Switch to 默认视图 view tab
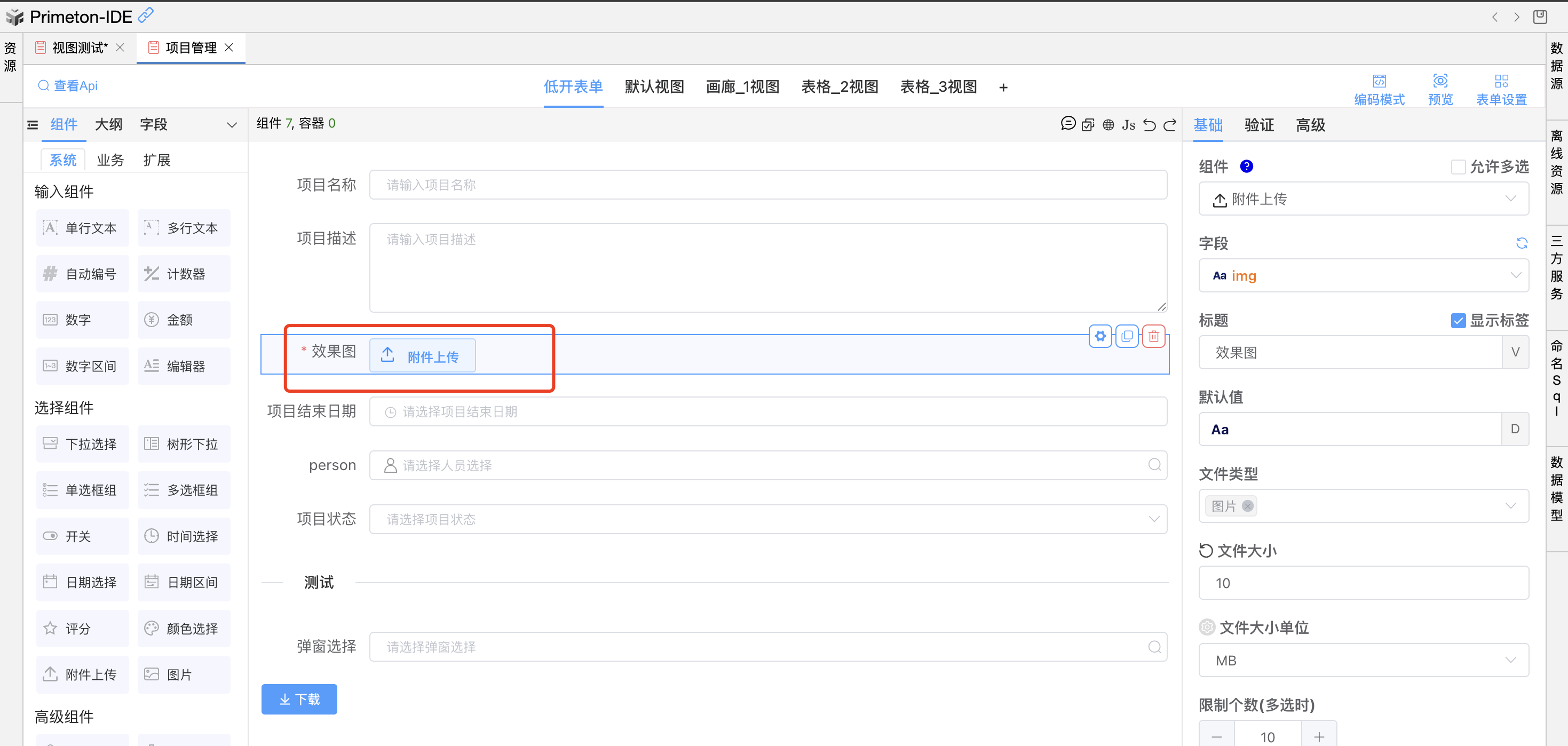This screenshot has width=1568, height=746. pyautogui.click(x=654, y=87)
